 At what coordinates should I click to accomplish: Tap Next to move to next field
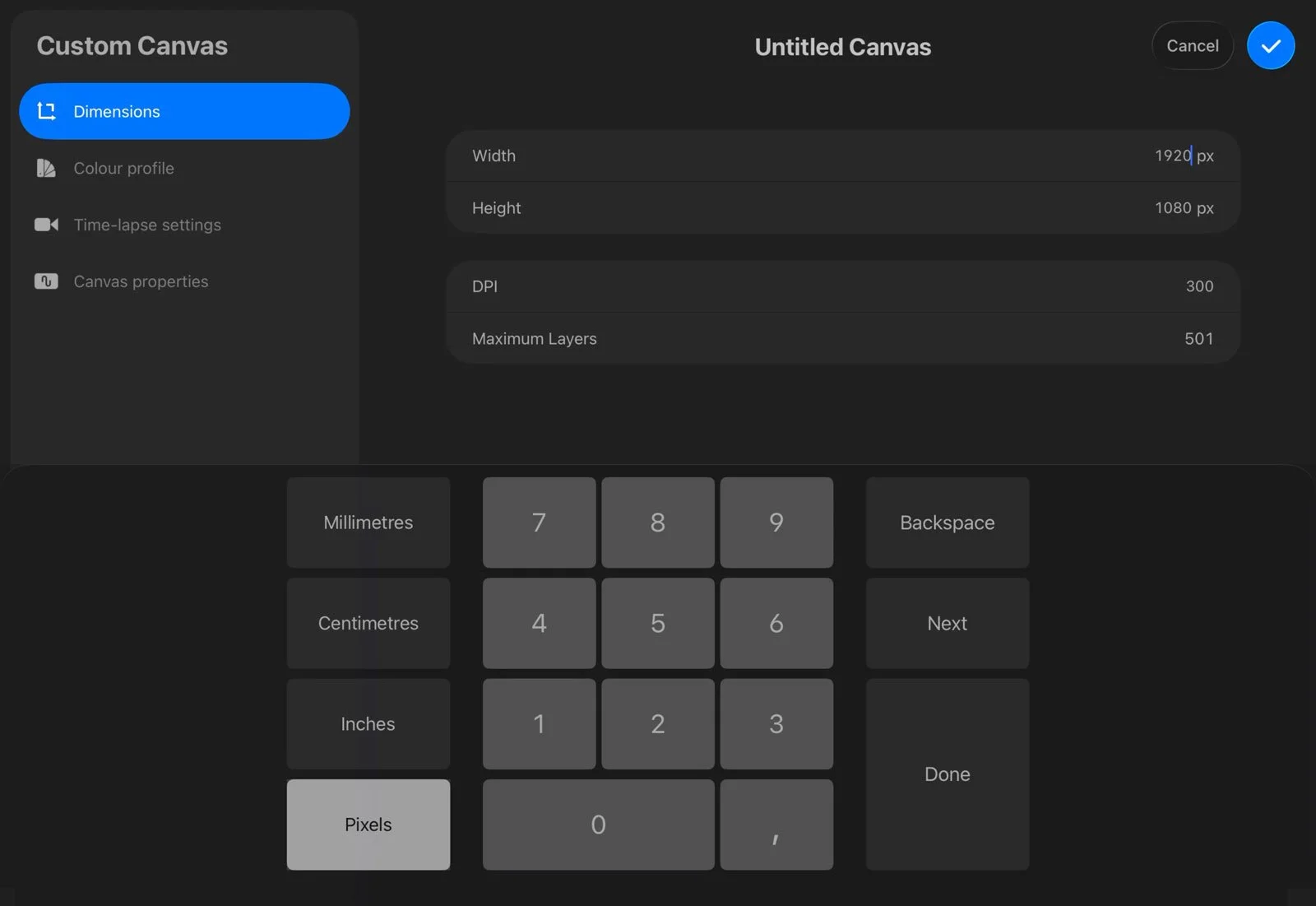pos(948,623)
